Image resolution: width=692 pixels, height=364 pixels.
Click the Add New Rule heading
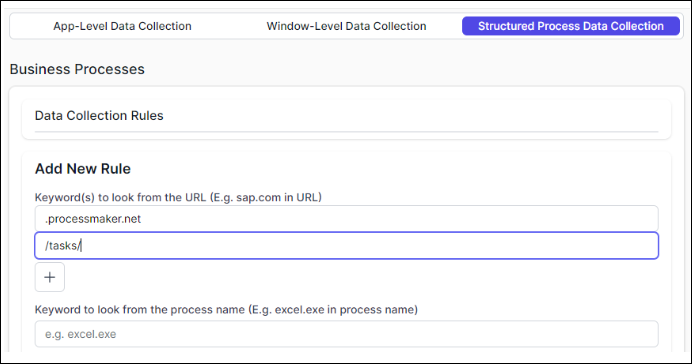click(83, 169)
